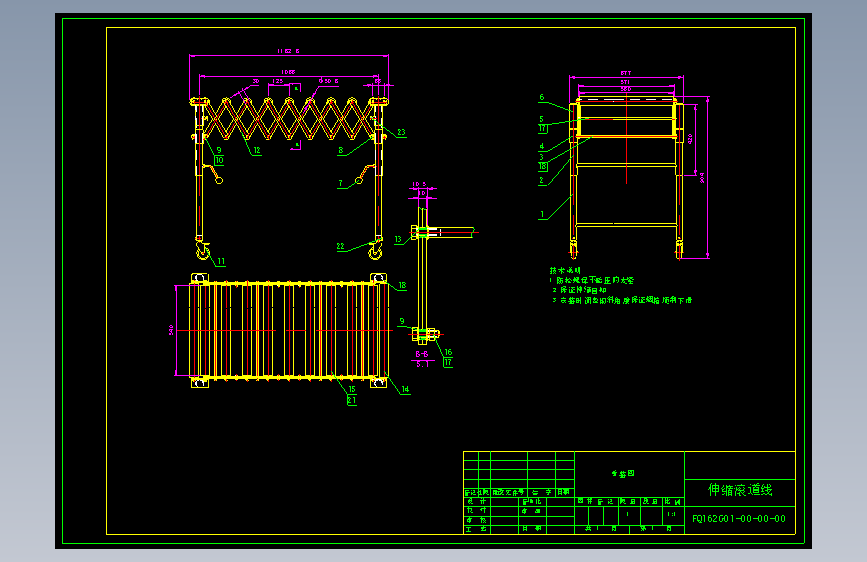Click the drawing number FQ162G01-00-00-00

739,518
